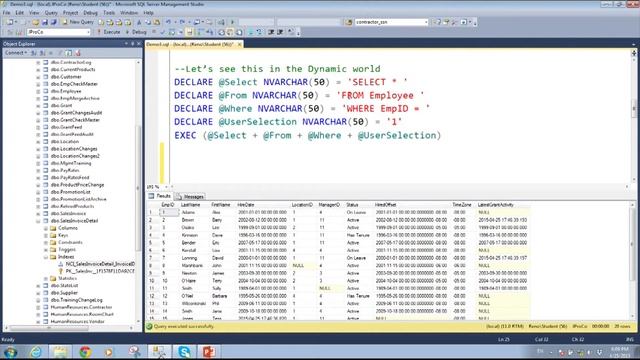Click the Save All icon
The width and height of the screenshot is (640, 360).
[53, 22]
